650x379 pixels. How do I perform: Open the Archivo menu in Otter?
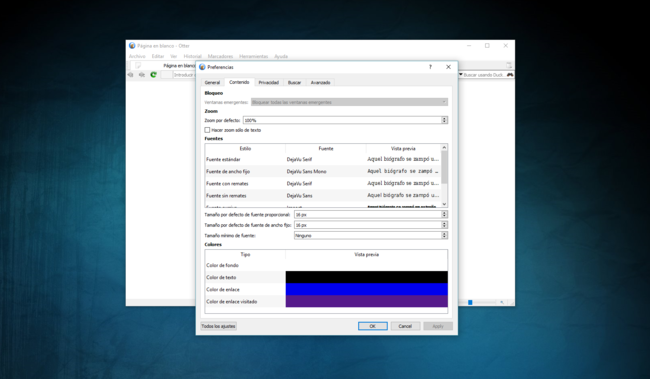(x=137, y=56)
